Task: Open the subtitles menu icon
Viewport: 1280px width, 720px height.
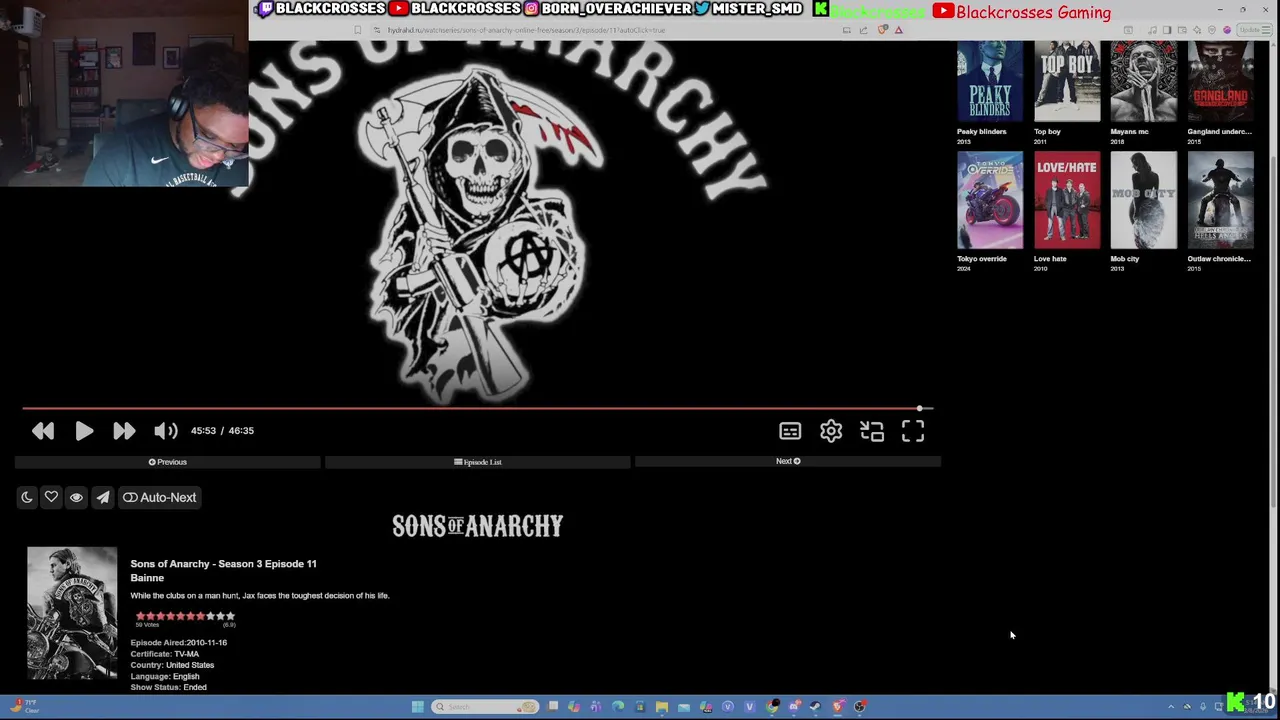Action: (x=790, y=431)
